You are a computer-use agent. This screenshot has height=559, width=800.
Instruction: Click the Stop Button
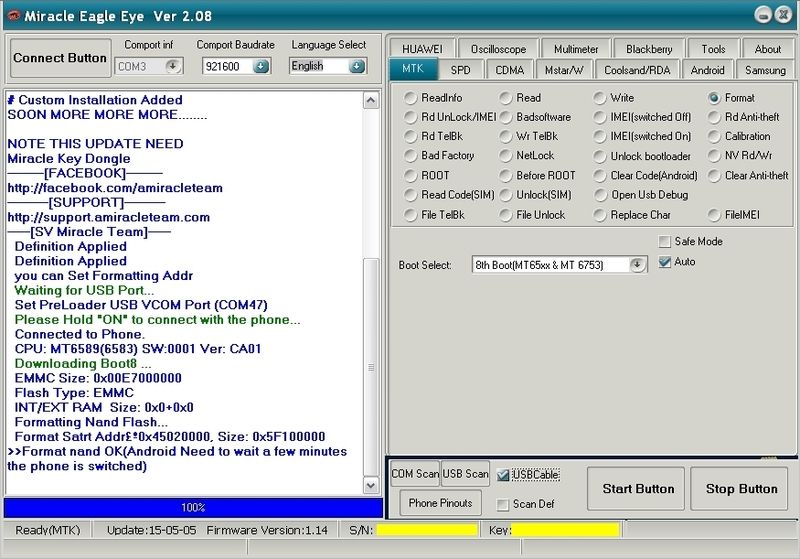[x=739, y=489]
